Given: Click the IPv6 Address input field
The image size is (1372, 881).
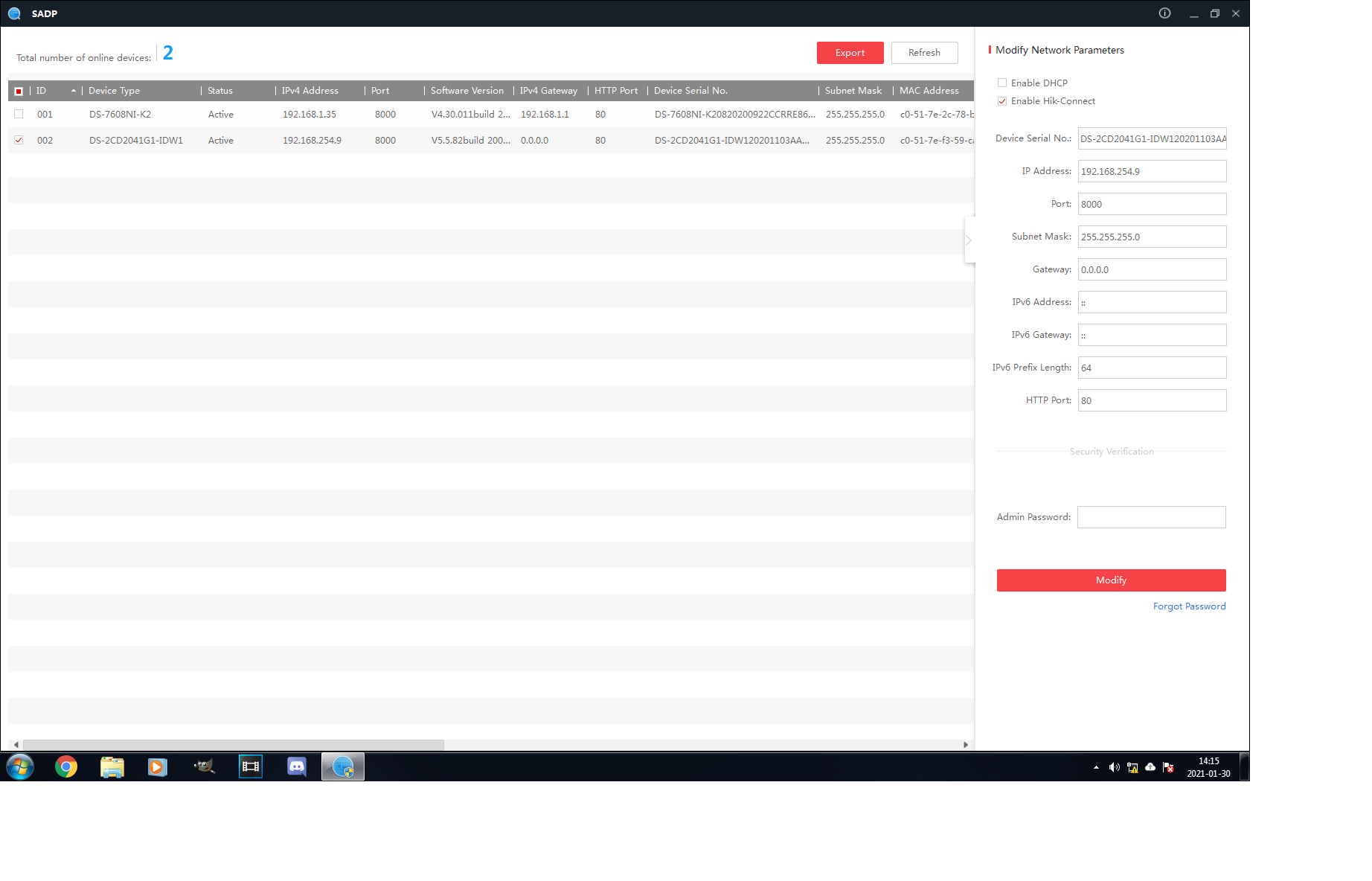Looking at the screenshot, I should coord(1153,302).
